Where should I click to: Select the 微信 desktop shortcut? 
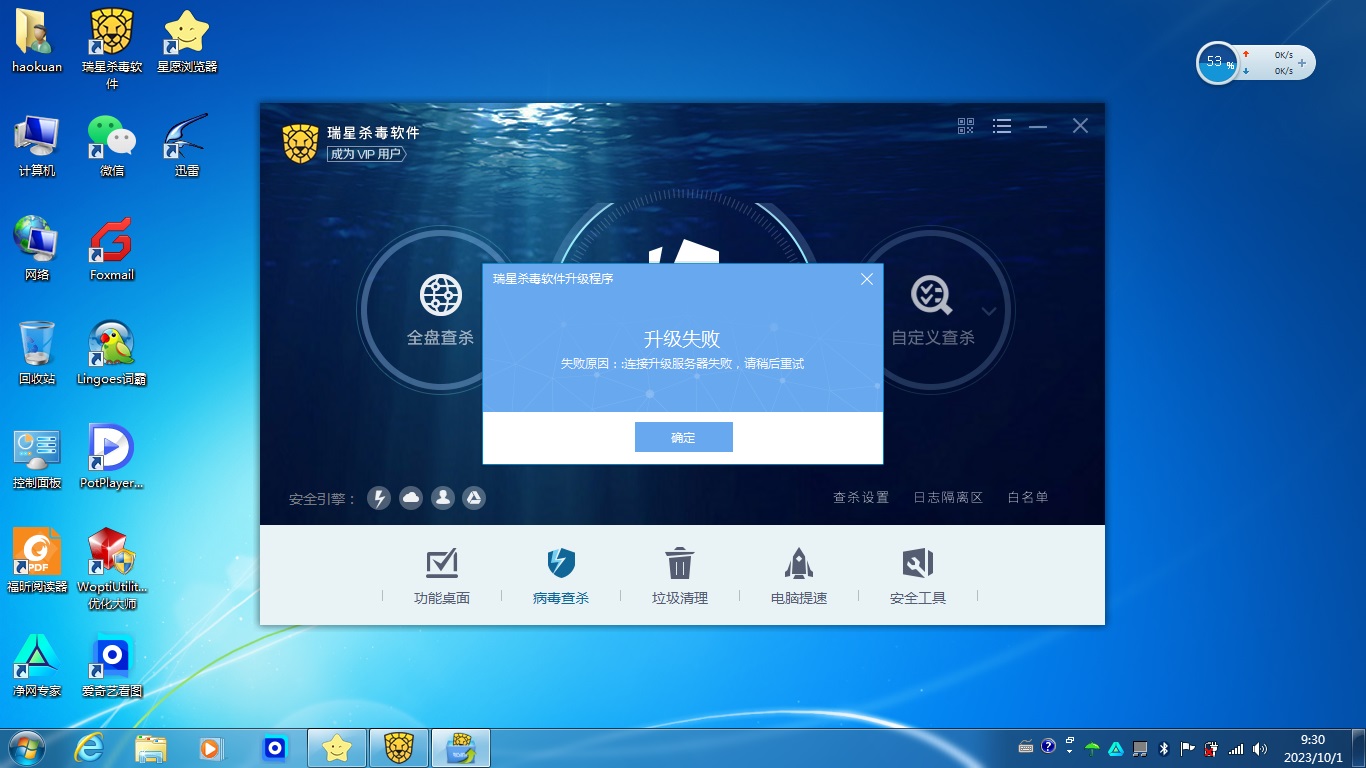(x=112, y=145)
